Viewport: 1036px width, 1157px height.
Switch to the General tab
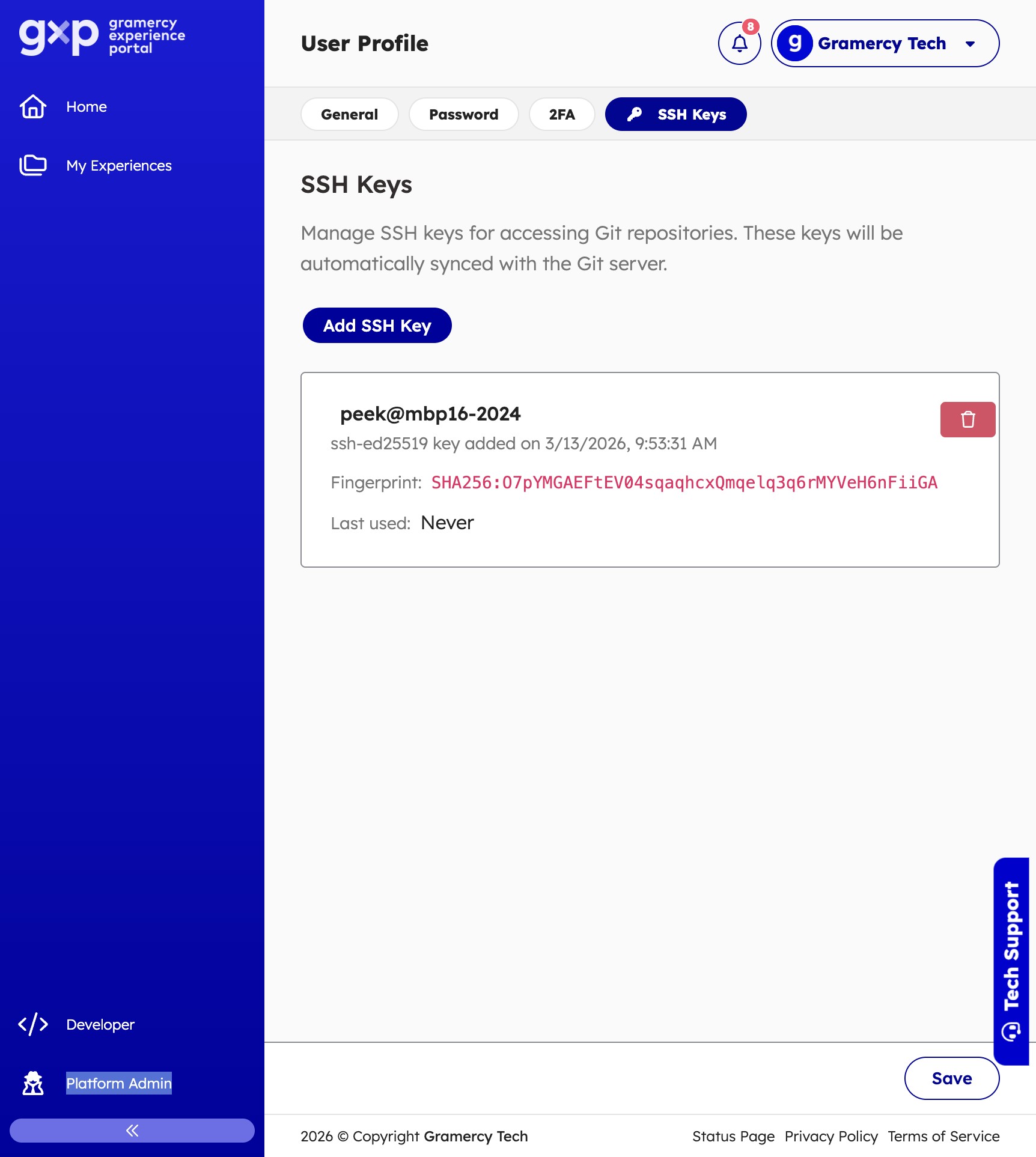349,114
